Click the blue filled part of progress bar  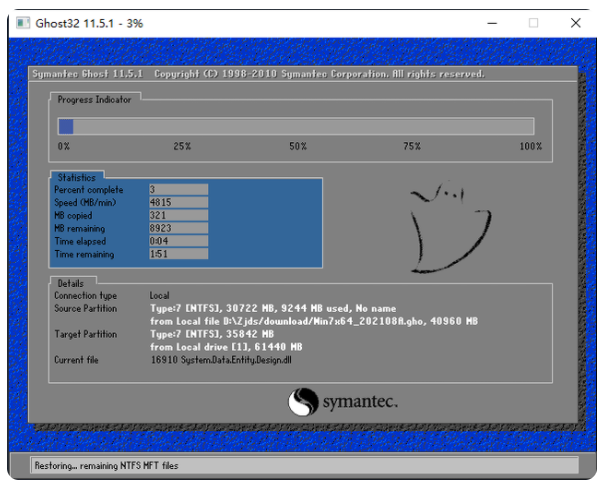(x=66, y=126)
